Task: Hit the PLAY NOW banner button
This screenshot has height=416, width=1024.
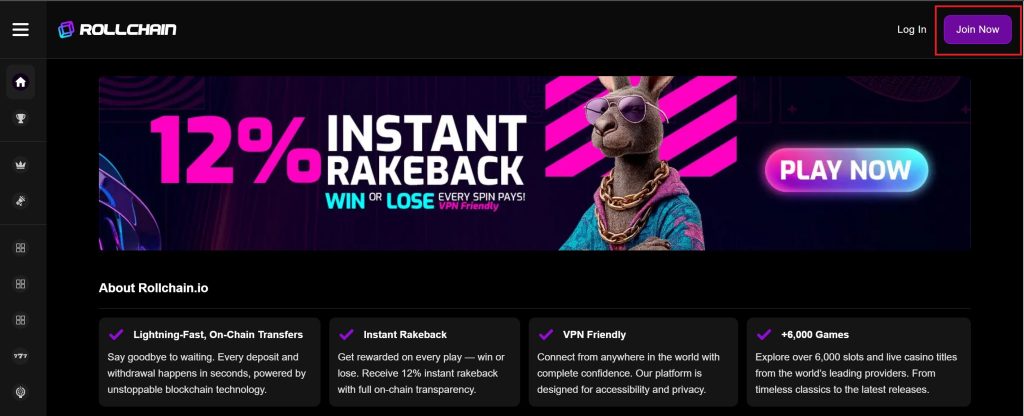Action: pyautogui.click(x=846, y=170)
